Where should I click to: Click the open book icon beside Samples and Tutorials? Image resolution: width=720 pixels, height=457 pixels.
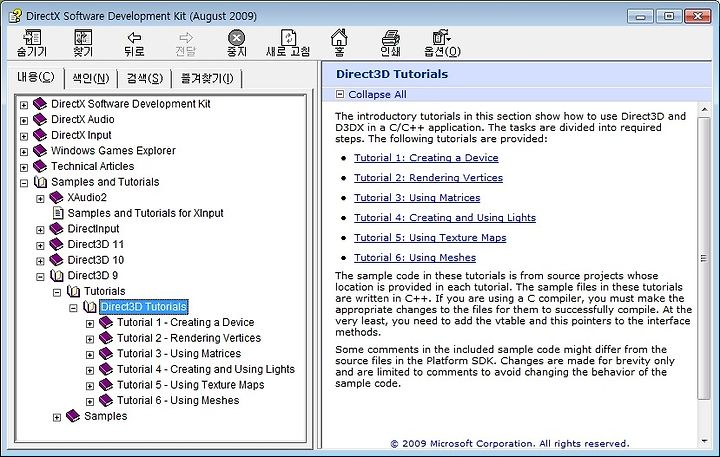(x=40, y=182)
